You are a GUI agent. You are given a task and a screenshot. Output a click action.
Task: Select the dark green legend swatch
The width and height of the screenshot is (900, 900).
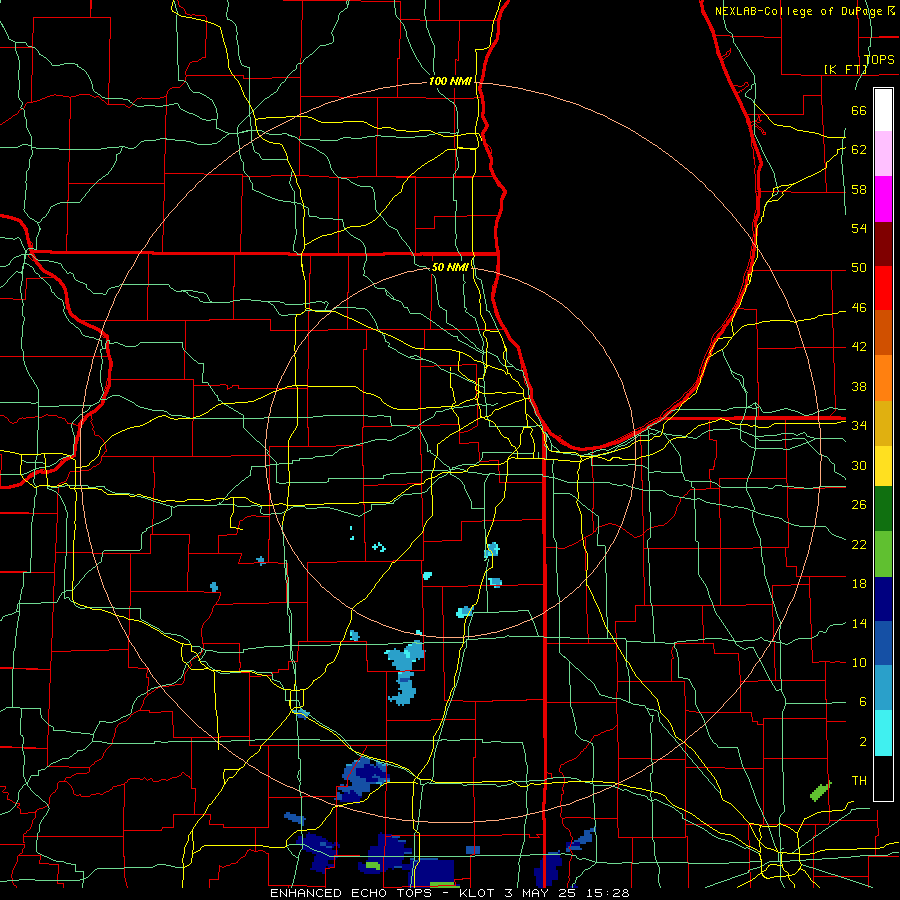[x=883, y=509]
